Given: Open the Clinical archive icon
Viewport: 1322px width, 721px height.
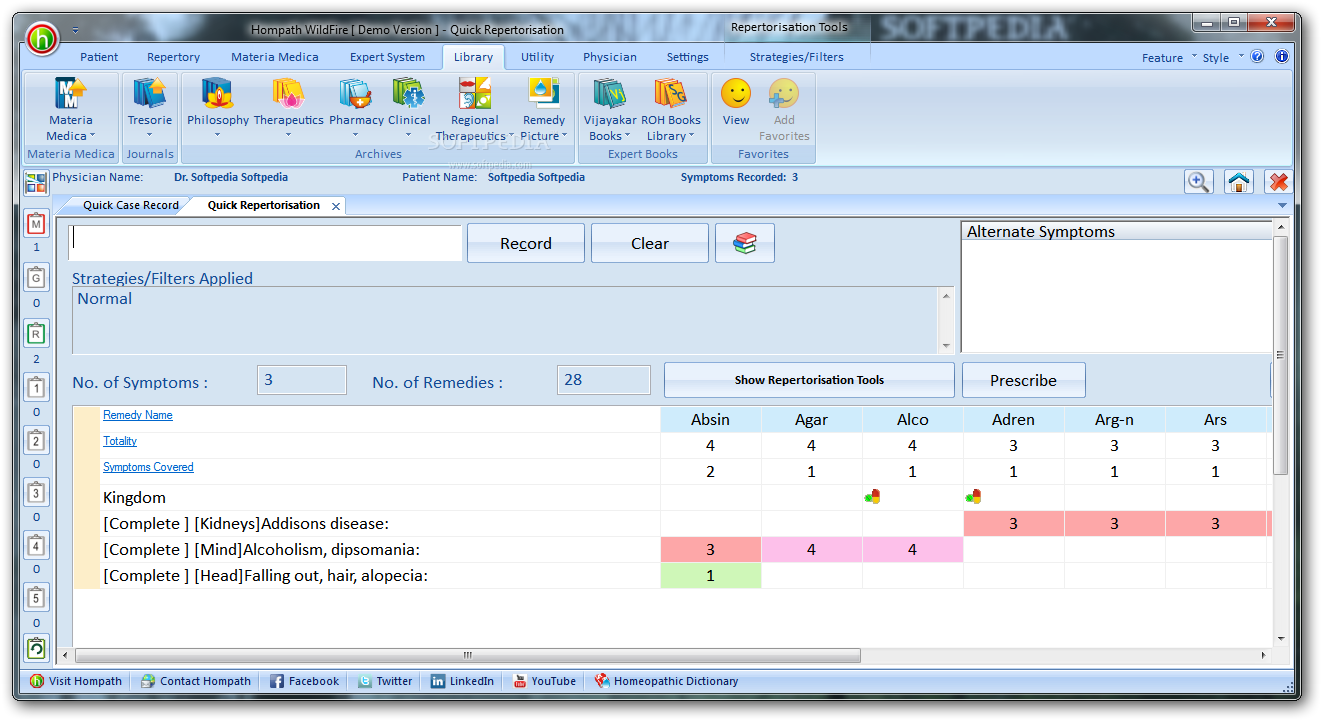Looking at the screenshot, I should (408, 94).
